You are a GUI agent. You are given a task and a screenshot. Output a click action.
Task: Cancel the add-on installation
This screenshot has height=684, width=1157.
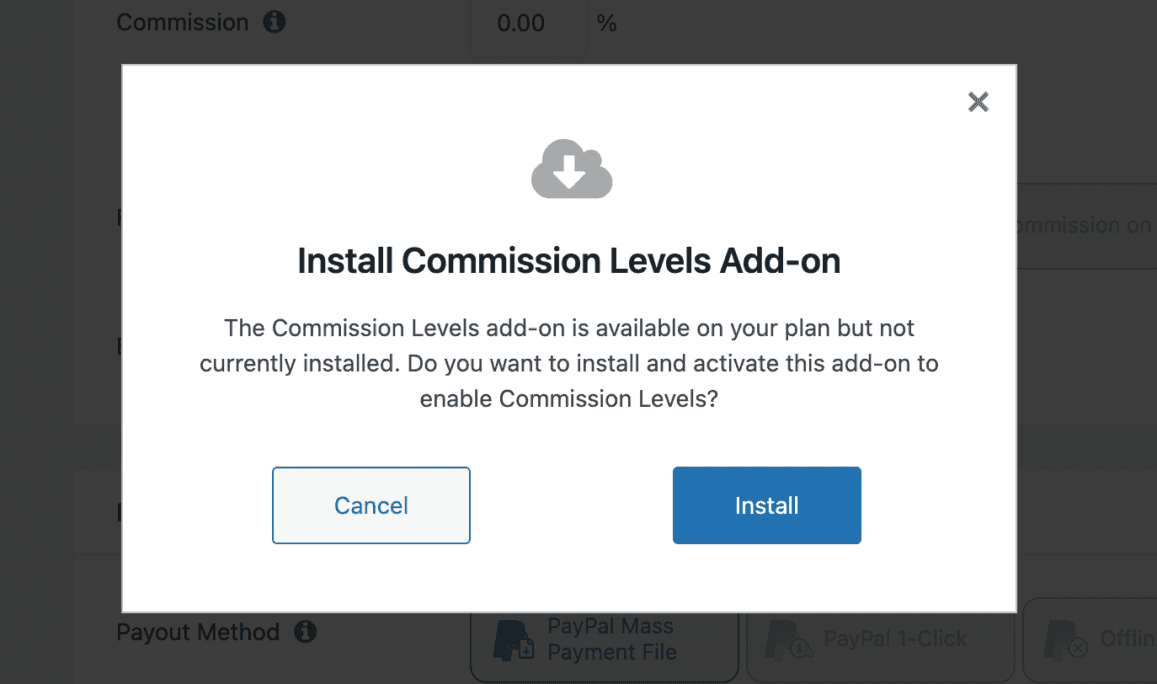(x=371, y=505)
